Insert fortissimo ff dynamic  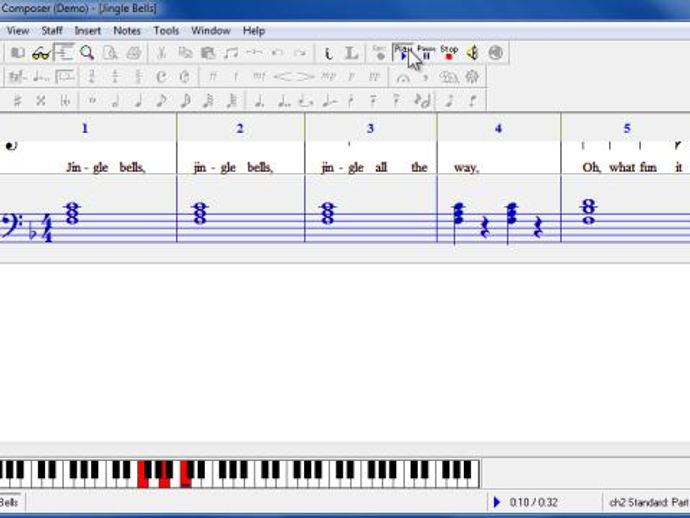213,77
